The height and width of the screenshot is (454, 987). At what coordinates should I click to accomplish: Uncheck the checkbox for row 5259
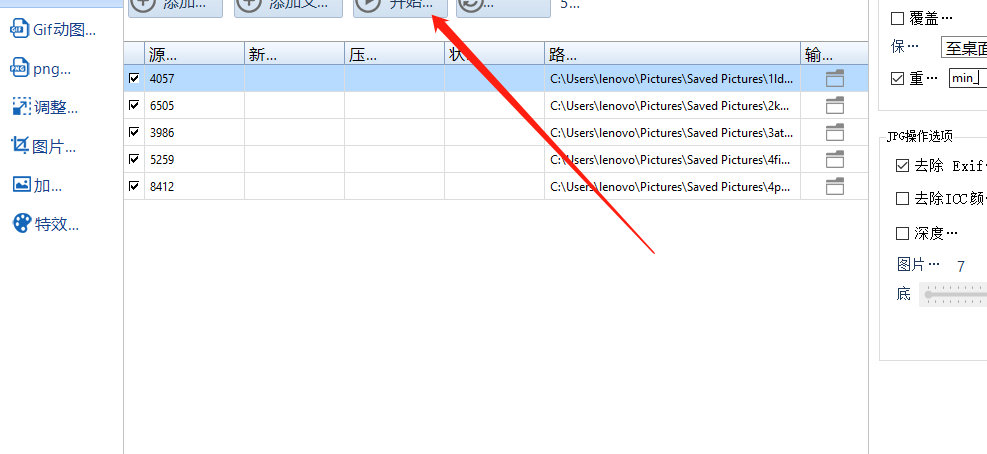[x=134, y=159]
